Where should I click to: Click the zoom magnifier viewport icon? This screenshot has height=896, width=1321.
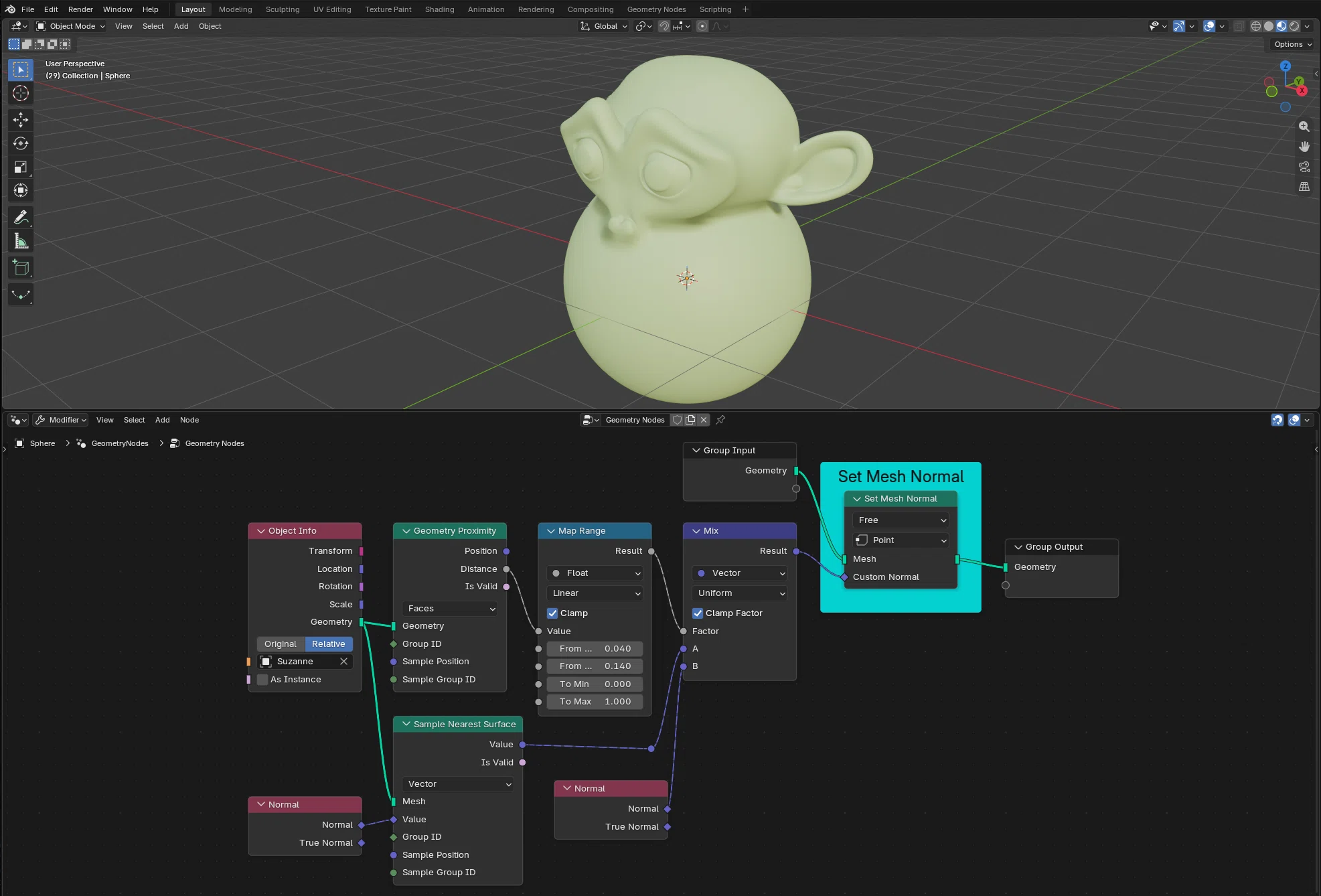point(1304,127)
